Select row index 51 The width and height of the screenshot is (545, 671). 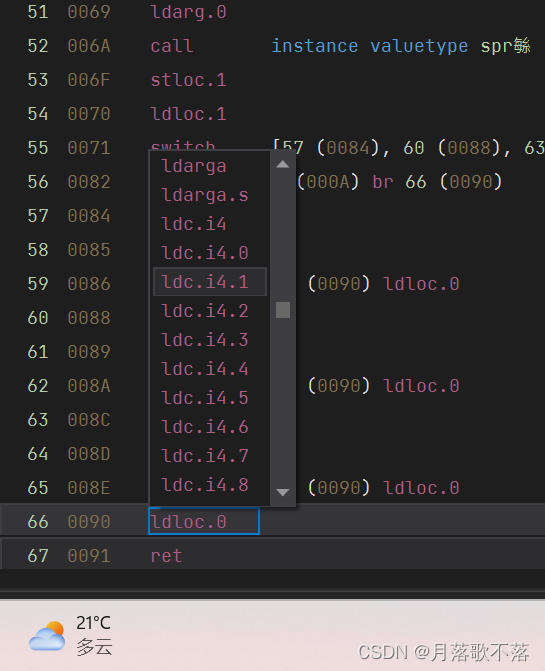pyautogui.click(x=38, y=12)
